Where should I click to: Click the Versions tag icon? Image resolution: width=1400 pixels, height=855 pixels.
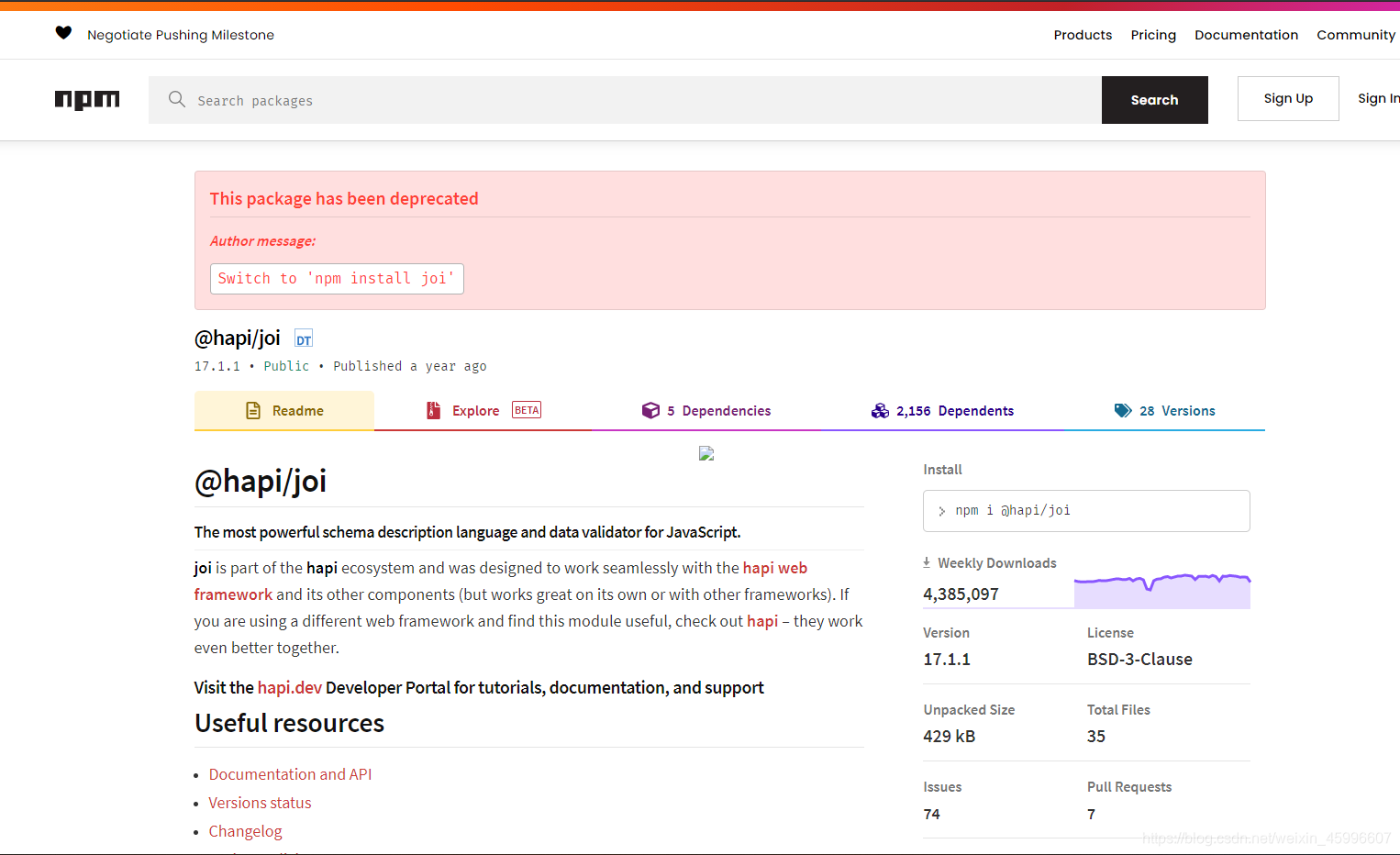tap(1124, 410)
